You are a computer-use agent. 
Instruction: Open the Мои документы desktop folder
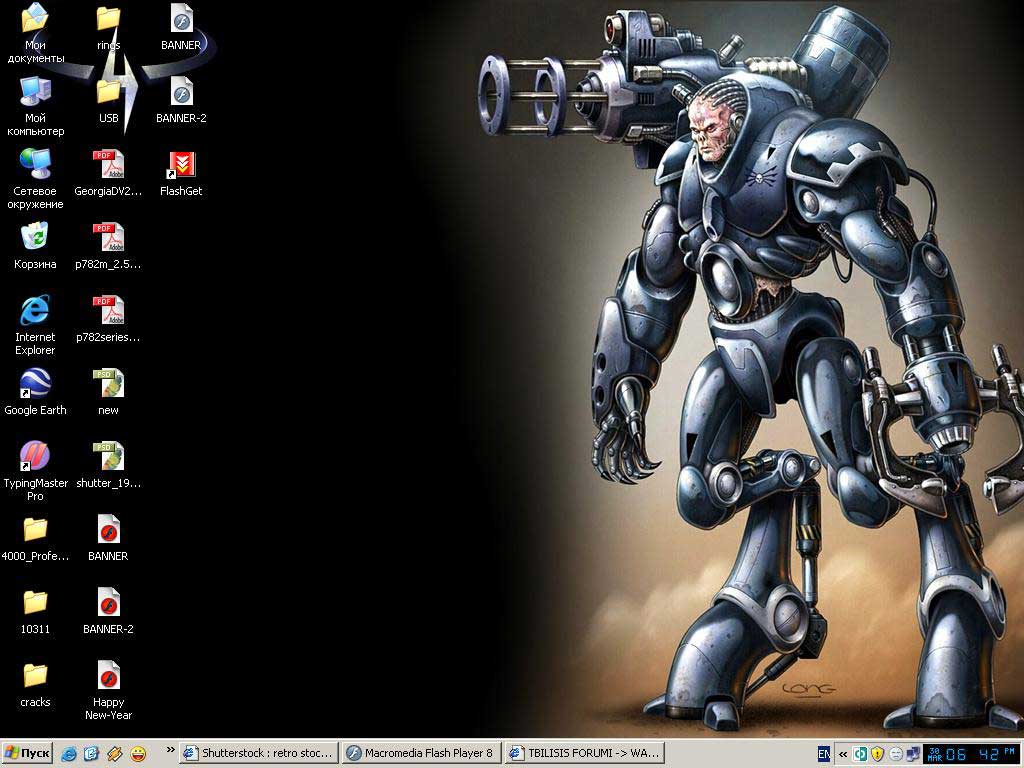point(35,33)
